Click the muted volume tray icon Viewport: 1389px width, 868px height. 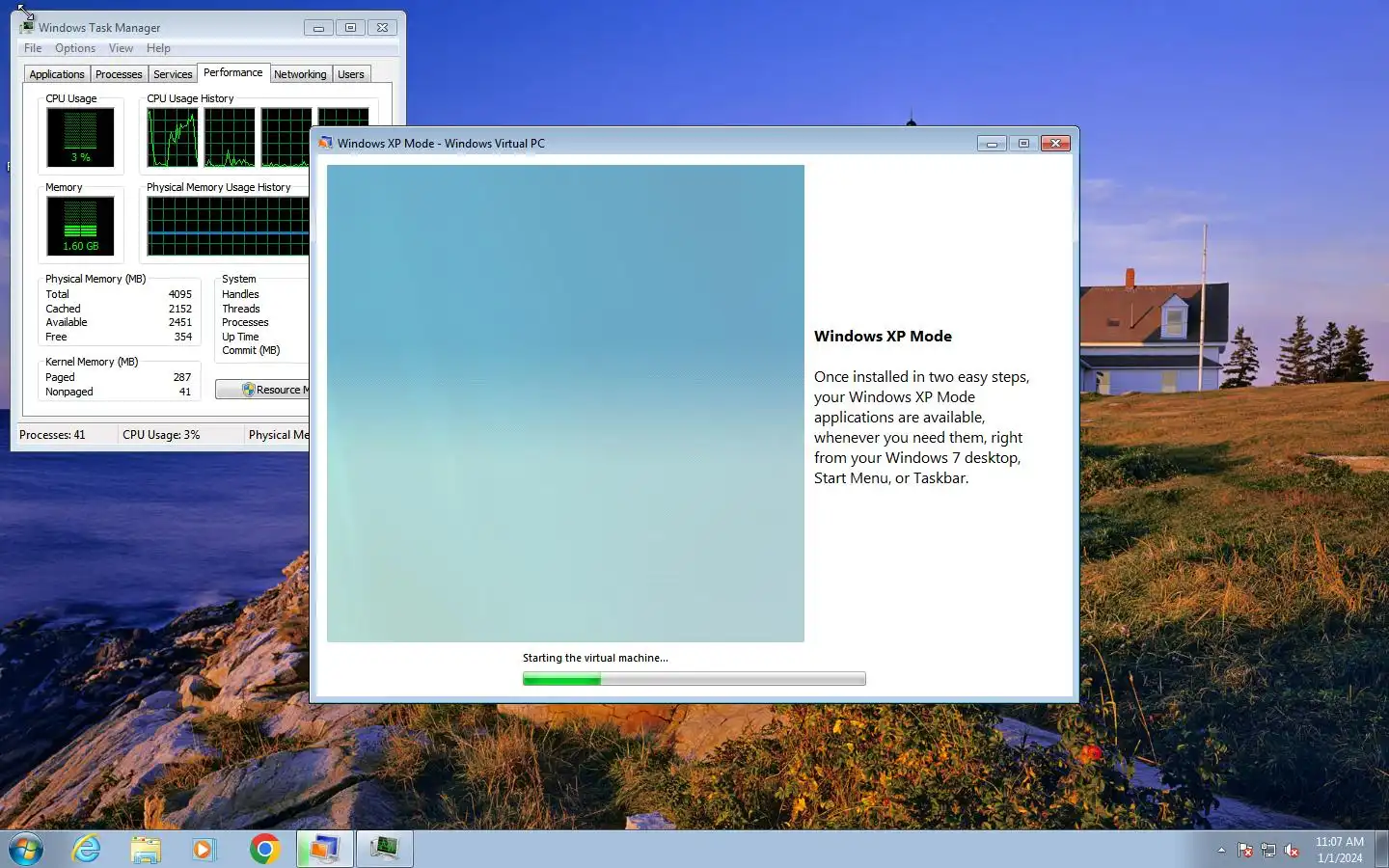coord(1292,850)
